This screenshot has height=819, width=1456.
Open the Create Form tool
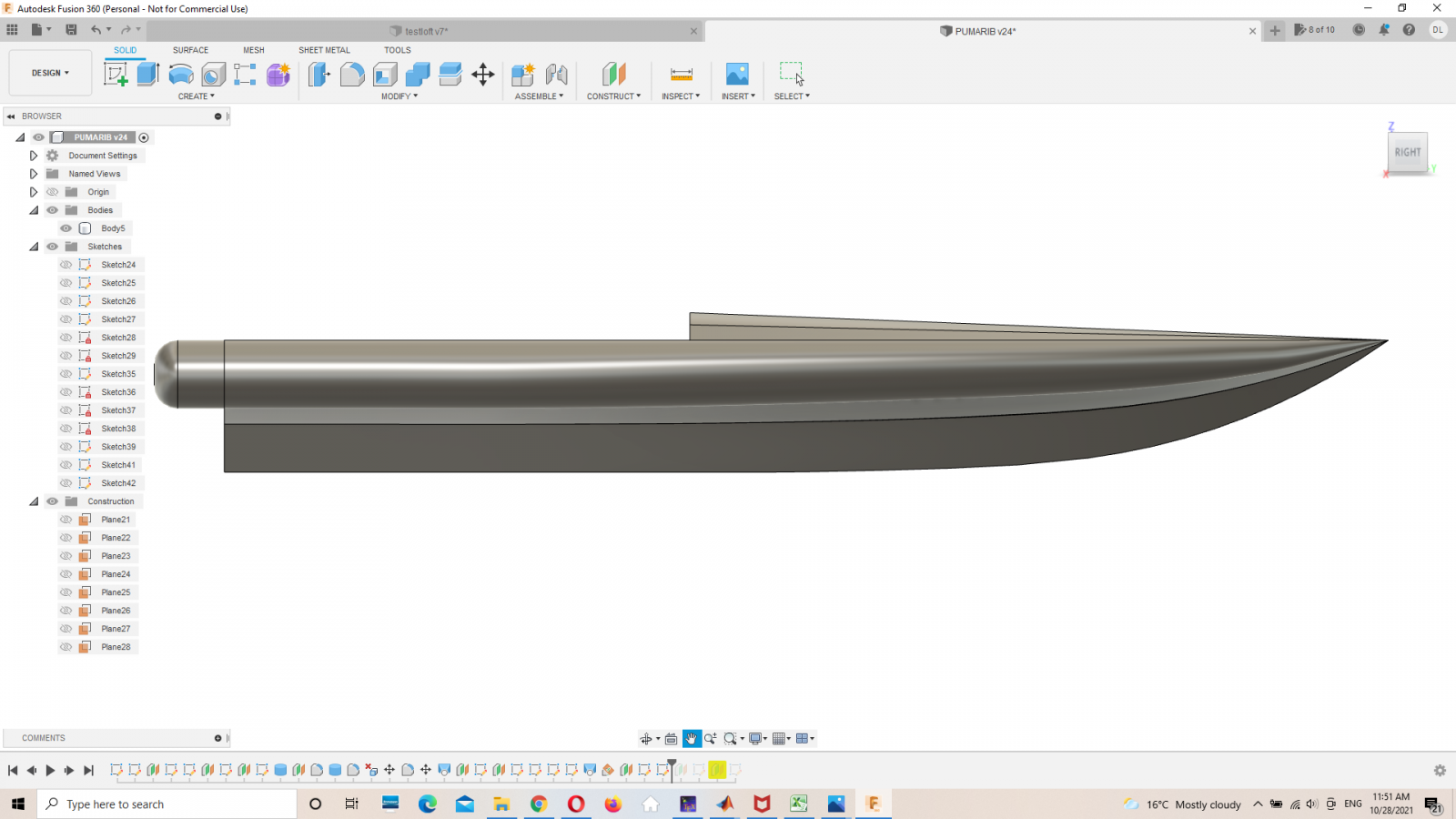[x=278, y=75]
